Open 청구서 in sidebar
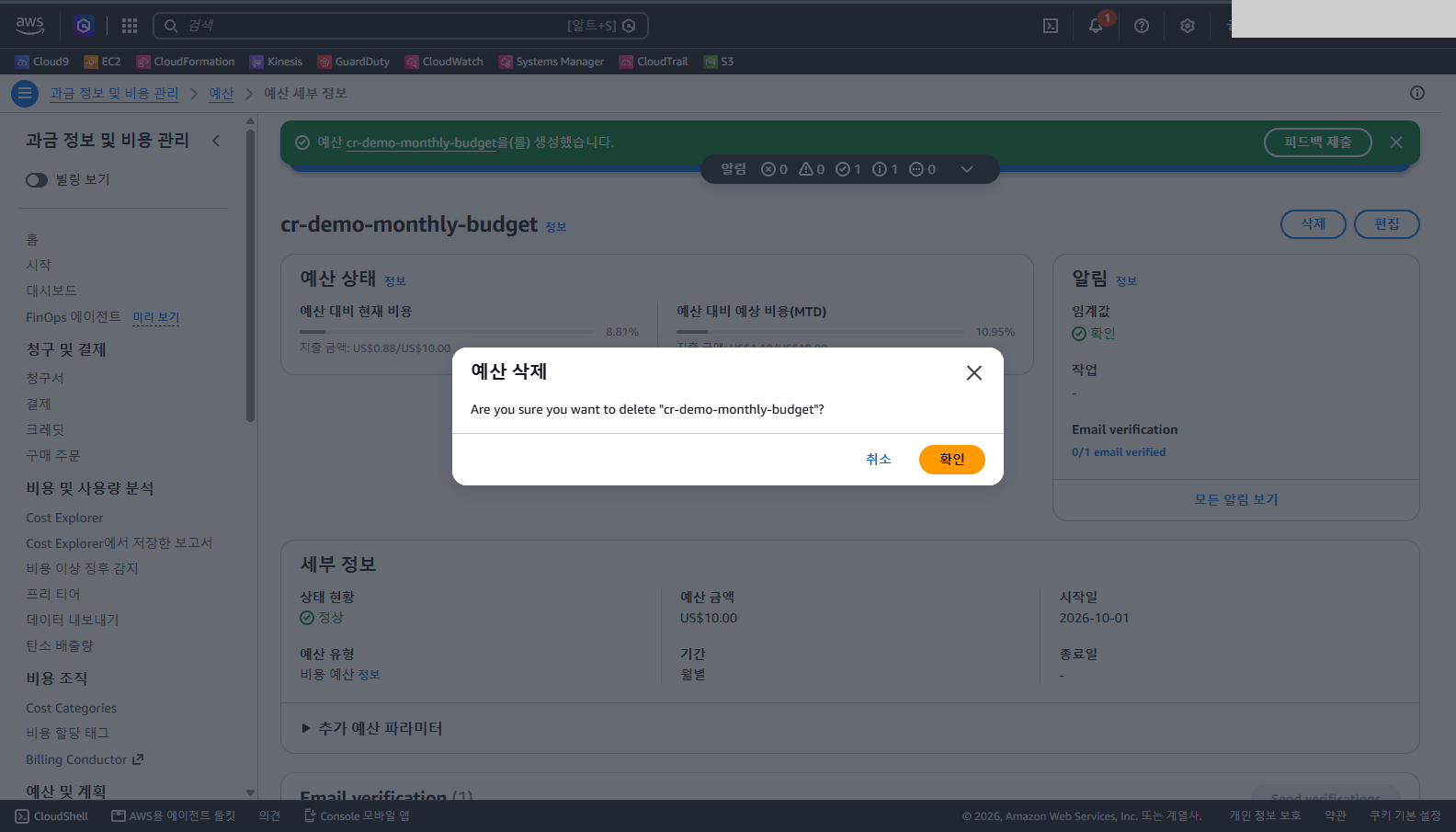Viewport: 1456px width, 832px height. [45, 379]
